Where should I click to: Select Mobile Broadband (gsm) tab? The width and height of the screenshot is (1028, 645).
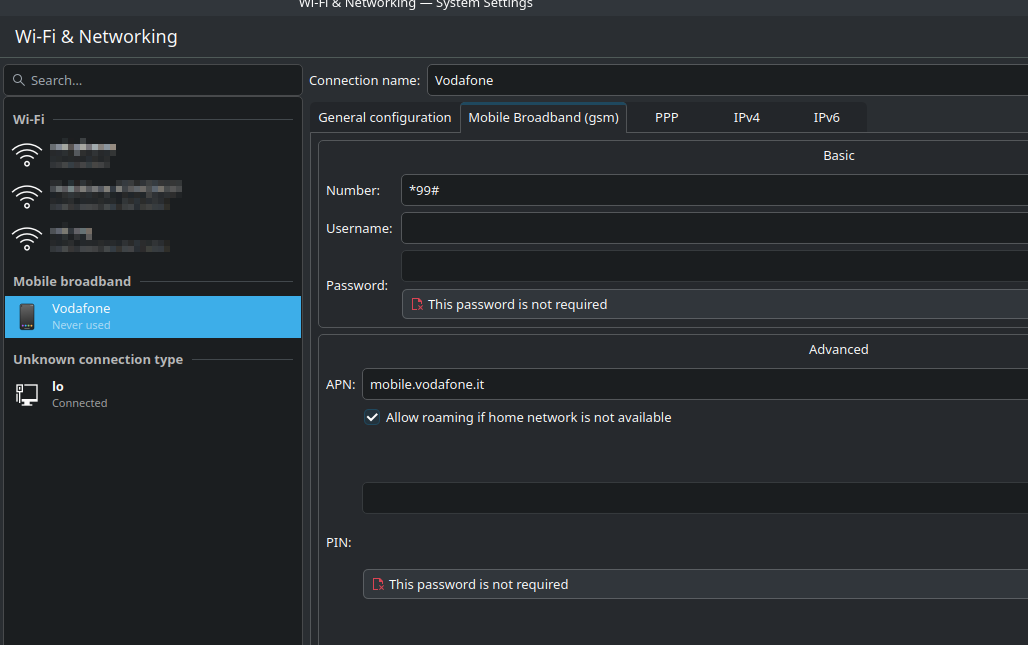click(x=544, y=117)
